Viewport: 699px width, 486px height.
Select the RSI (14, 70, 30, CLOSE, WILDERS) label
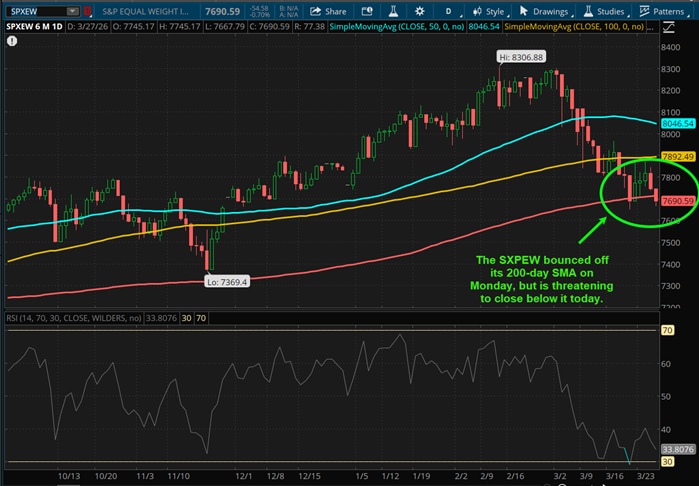74,318
